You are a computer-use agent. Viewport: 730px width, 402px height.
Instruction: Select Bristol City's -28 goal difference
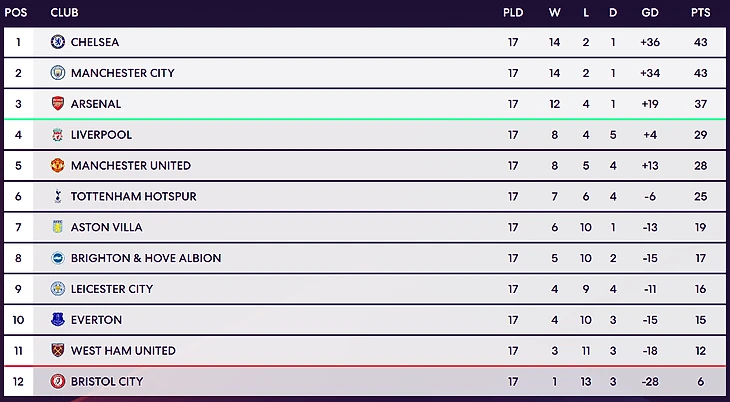tap(650, 382)
